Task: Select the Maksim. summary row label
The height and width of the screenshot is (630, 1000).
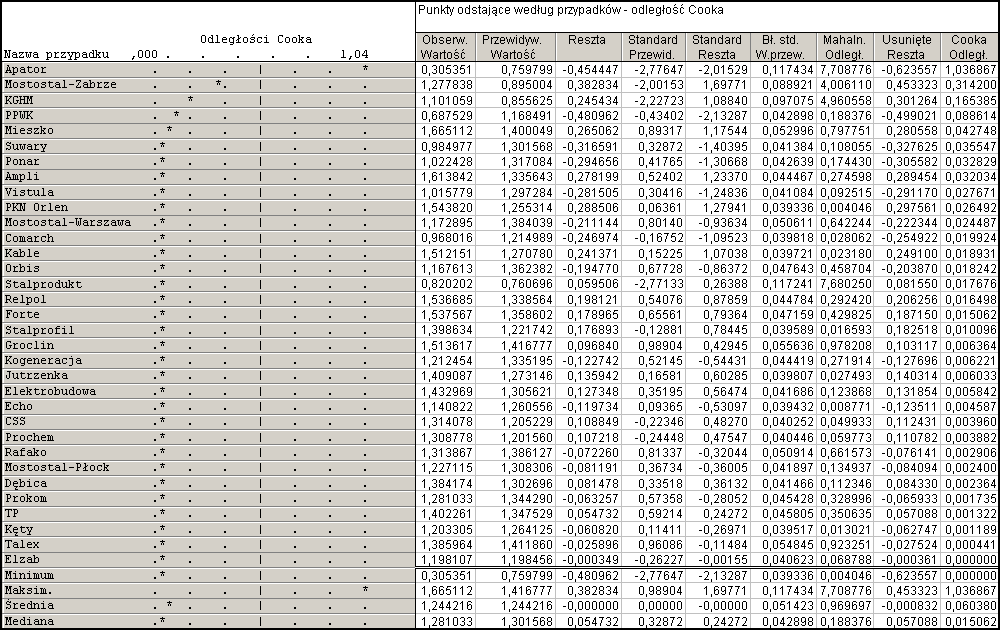Action: click(29, 590)
